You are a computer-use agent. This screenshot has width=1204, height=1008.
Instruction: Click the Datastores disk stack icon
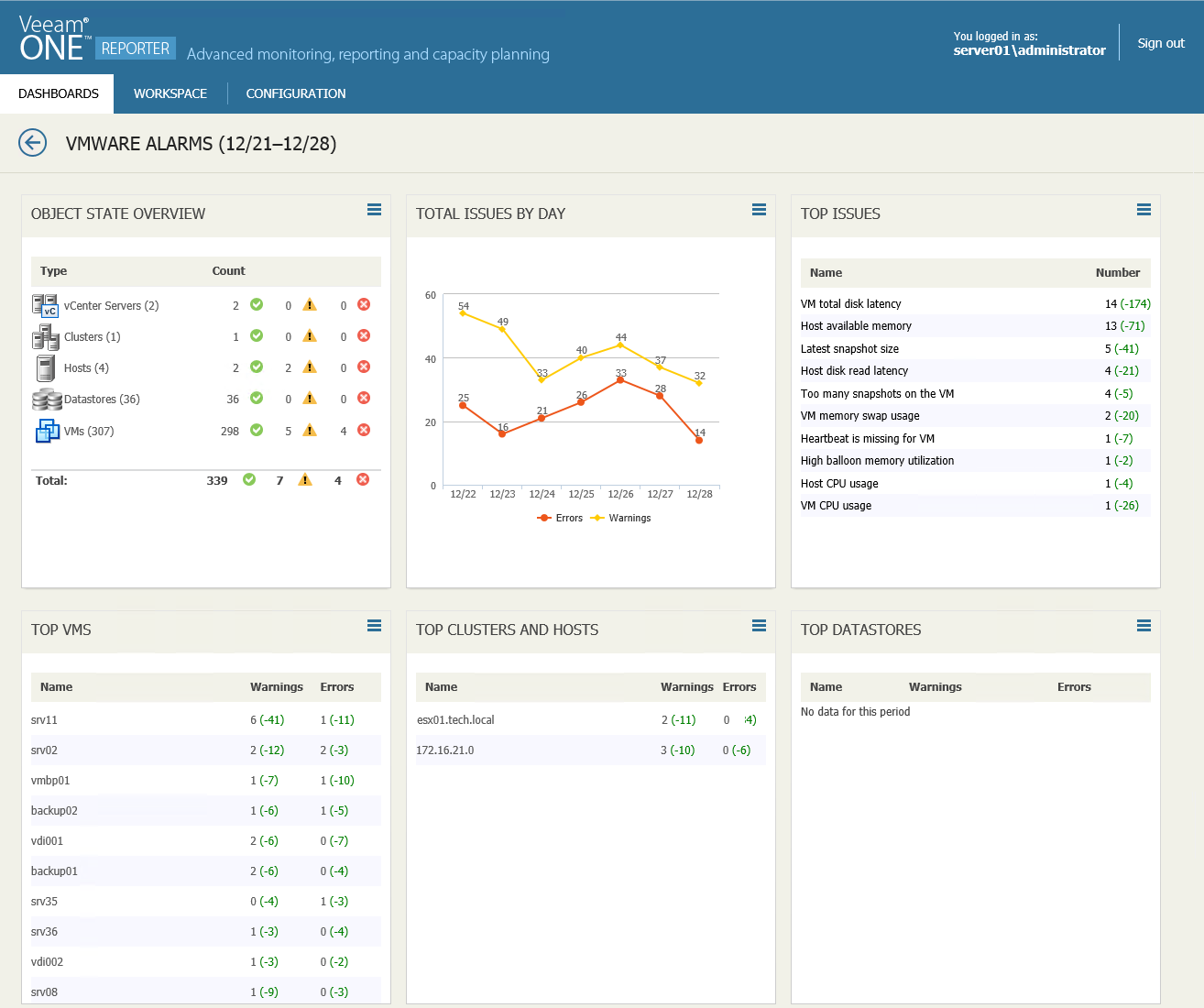46,400
